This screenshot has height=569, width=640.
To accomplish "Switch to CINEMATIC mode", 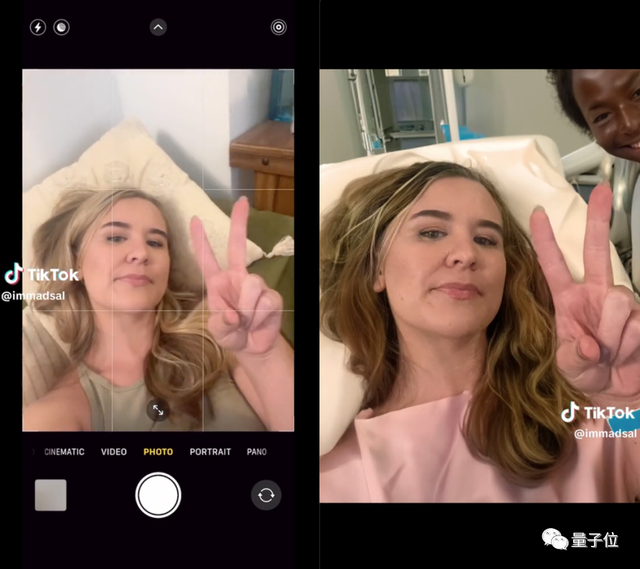I will 64,452.
